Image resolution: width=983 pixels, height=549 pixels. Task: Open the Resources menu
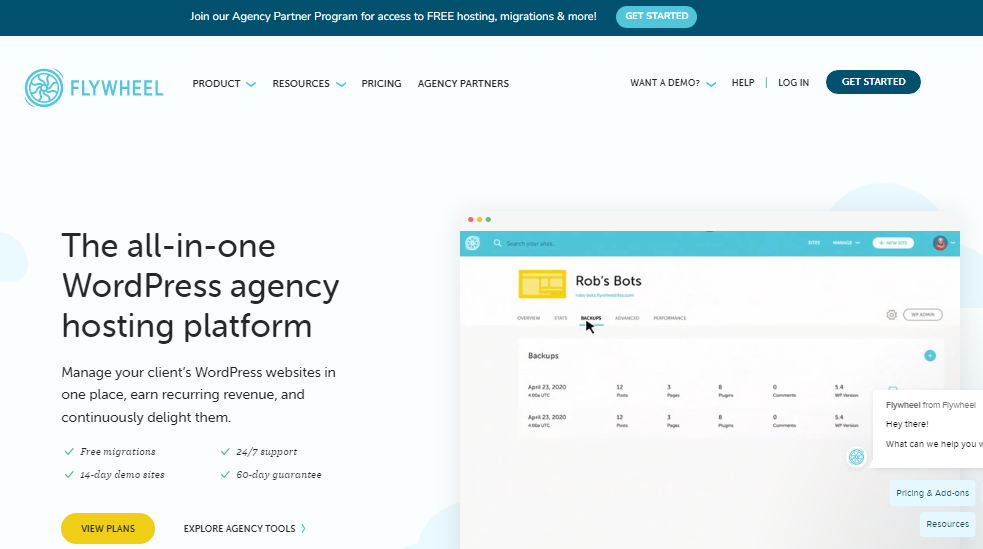point(301,83)
